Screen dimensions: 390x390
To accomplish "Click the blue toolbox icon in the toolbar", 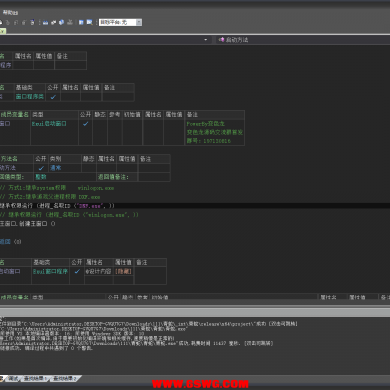I will coord(45,22).
